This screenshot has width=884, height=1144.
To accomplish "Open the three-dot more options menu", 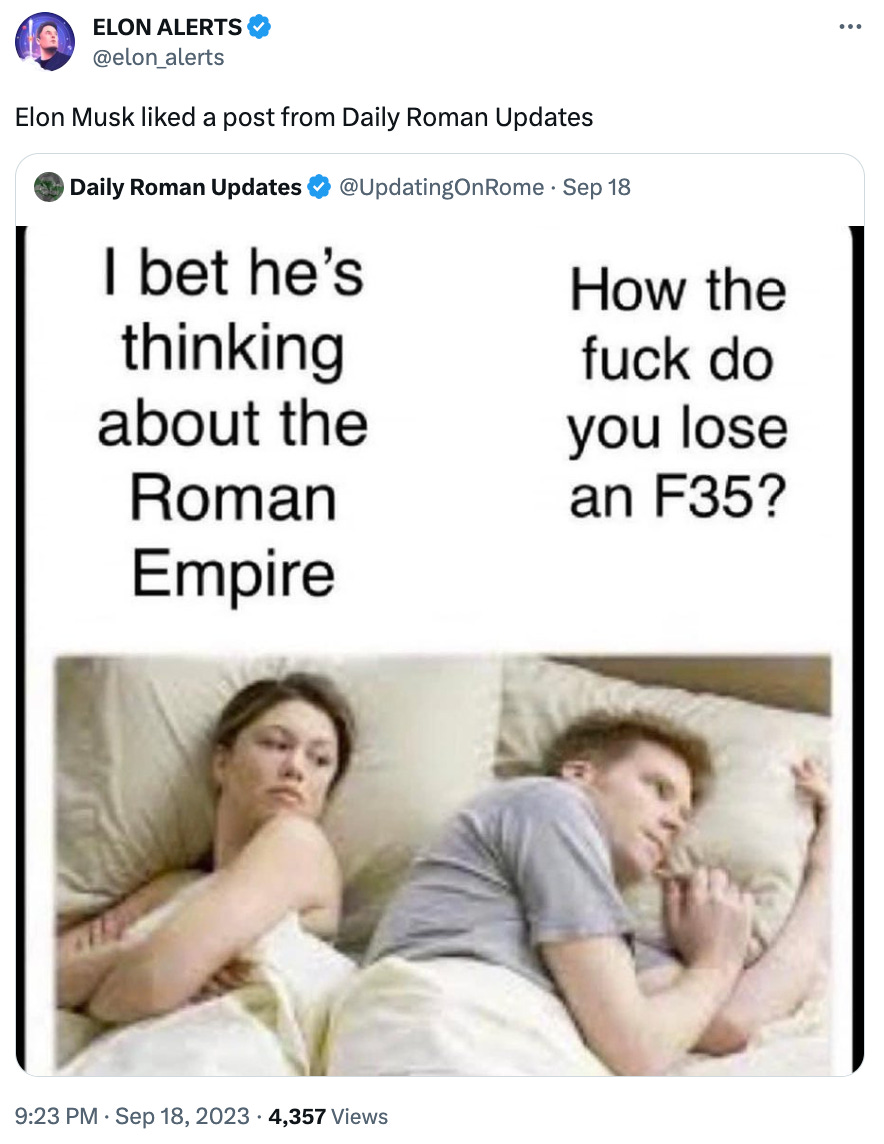I will click(x=850, y=27).
